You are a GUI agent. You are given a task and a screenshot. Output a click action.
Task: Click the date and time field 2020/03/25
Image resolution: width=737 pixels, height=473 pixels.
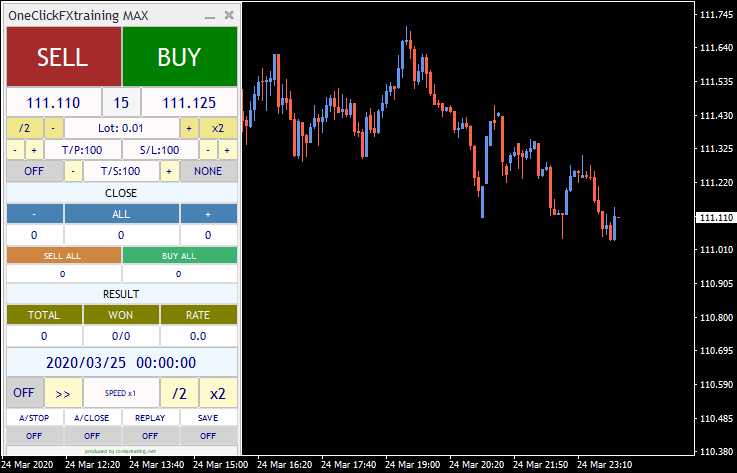pos(122,363)
